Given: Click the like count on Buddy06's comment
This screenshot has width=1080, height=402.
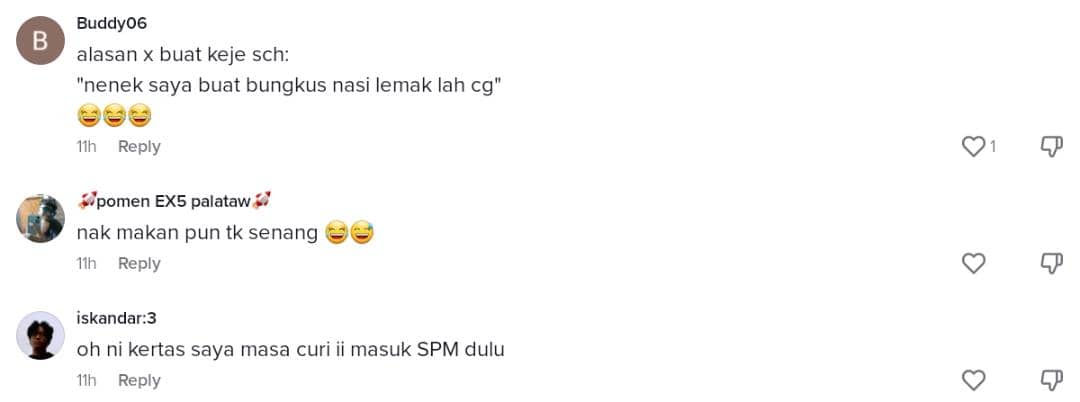Looking at the screenshot, I should (x=993, y=147).
